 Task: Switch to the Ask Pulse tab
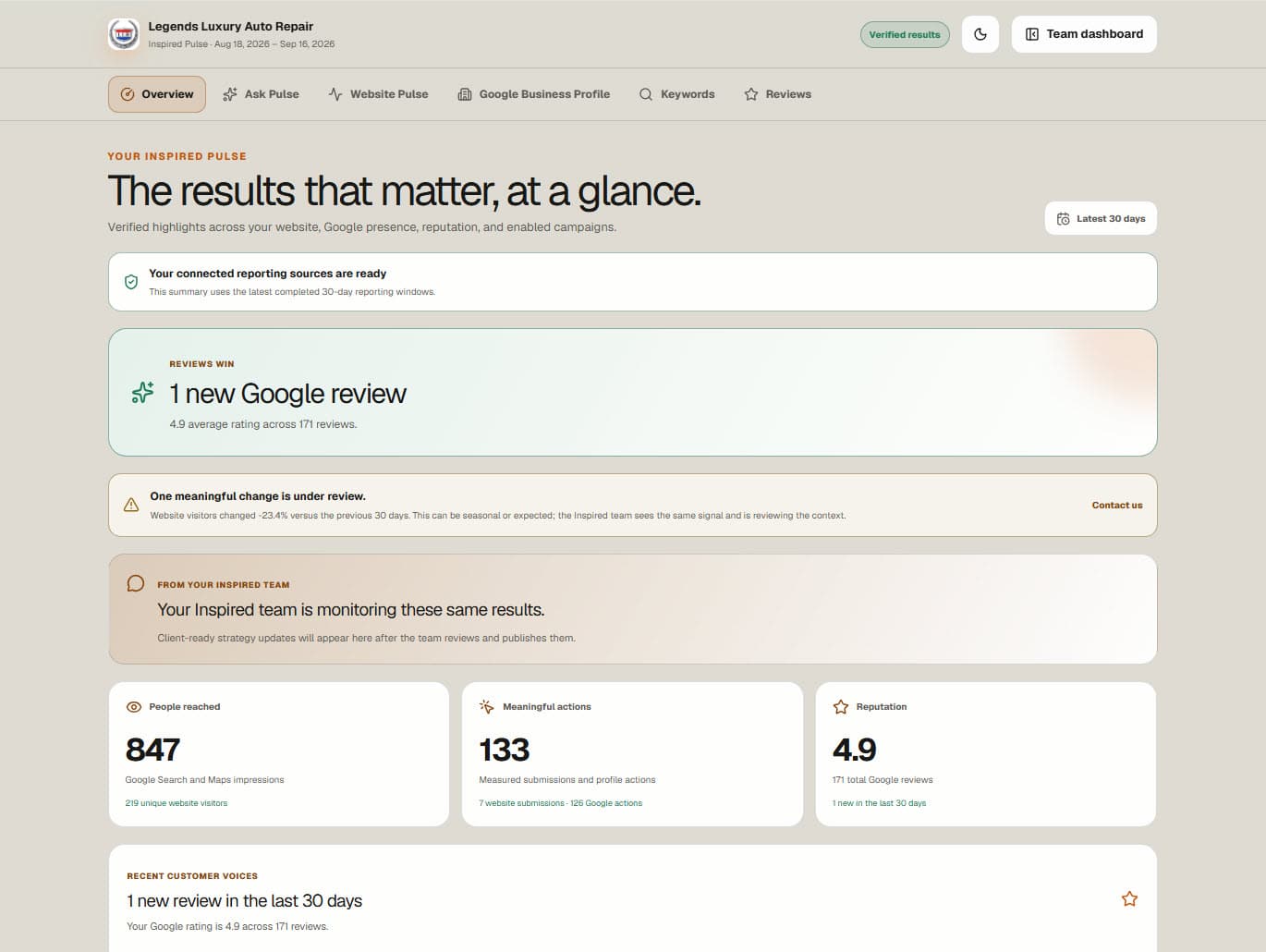(261, 94)
